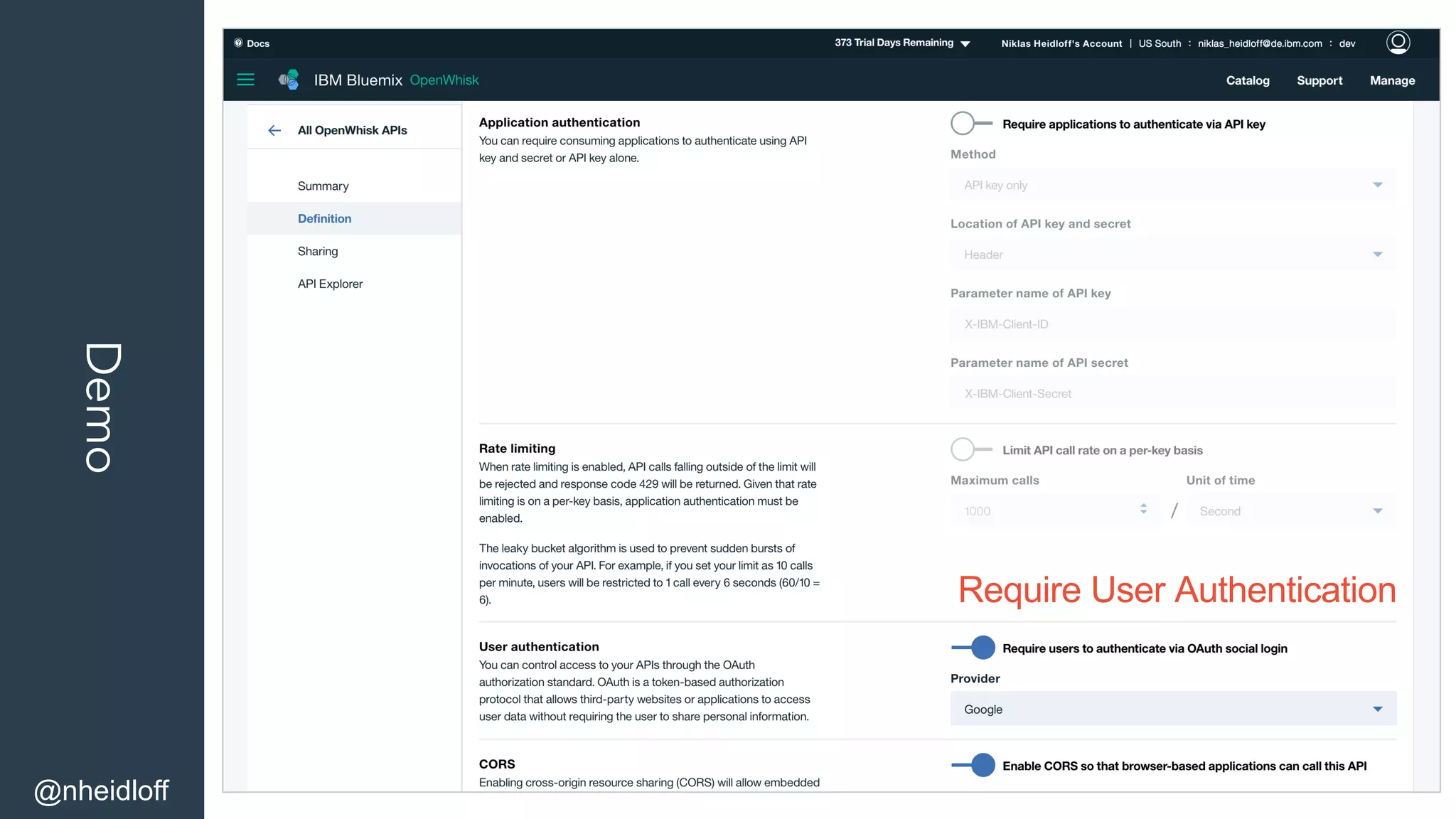Open the Location of API key dropdown
This screenshot has height=819, width=1456.
pos(1173,255)
